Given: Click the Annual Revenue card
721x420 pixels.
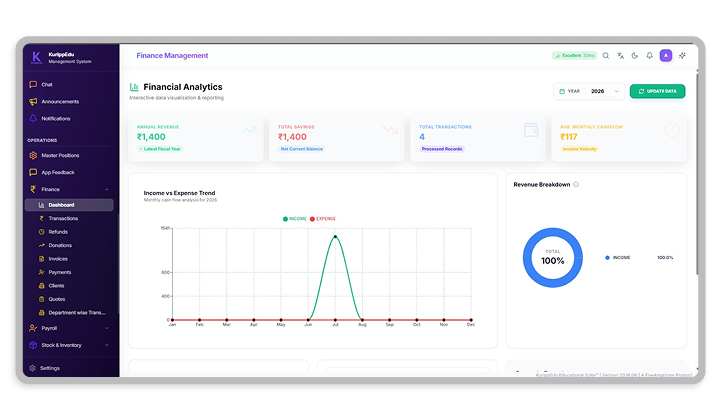Looking at the screenshot, I should tap(196, 138).
